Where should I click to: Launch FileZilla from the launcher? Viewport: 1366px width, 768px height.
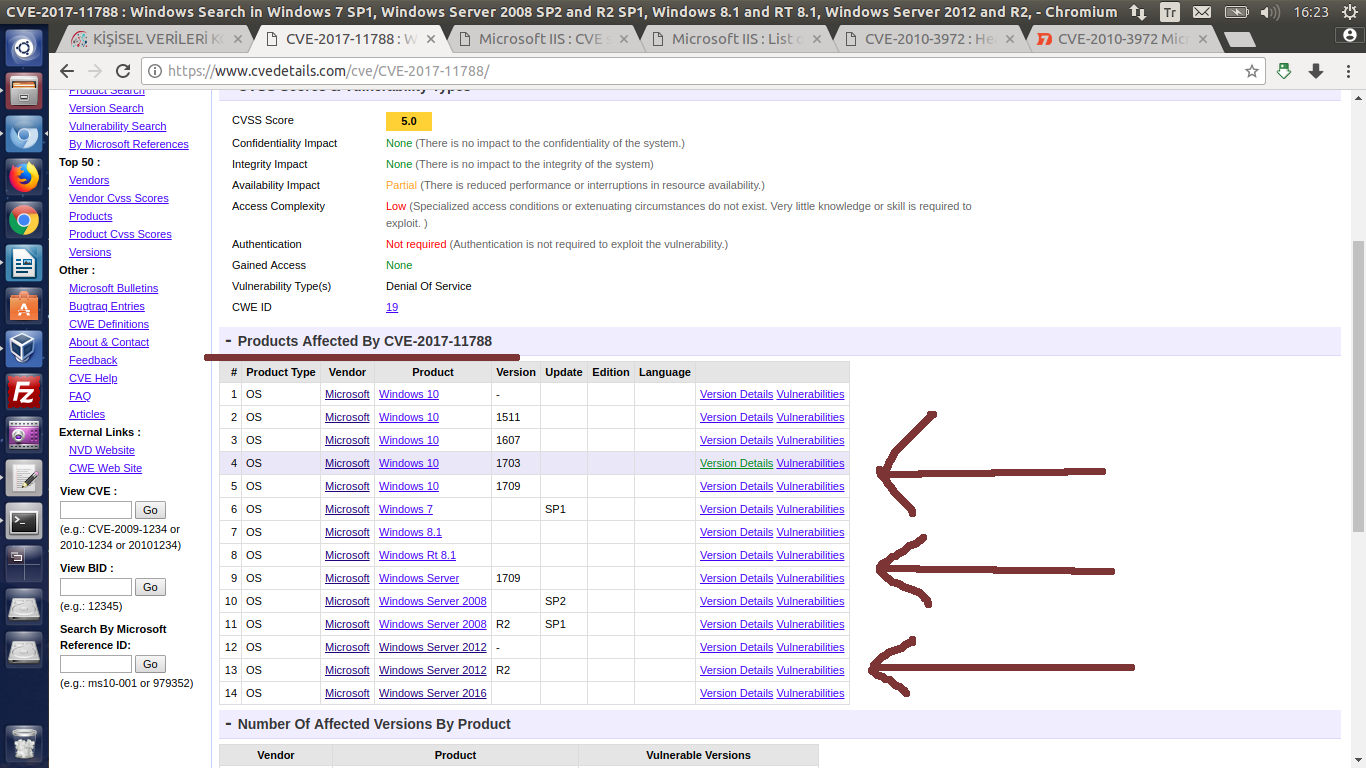(x=24, y=392)
